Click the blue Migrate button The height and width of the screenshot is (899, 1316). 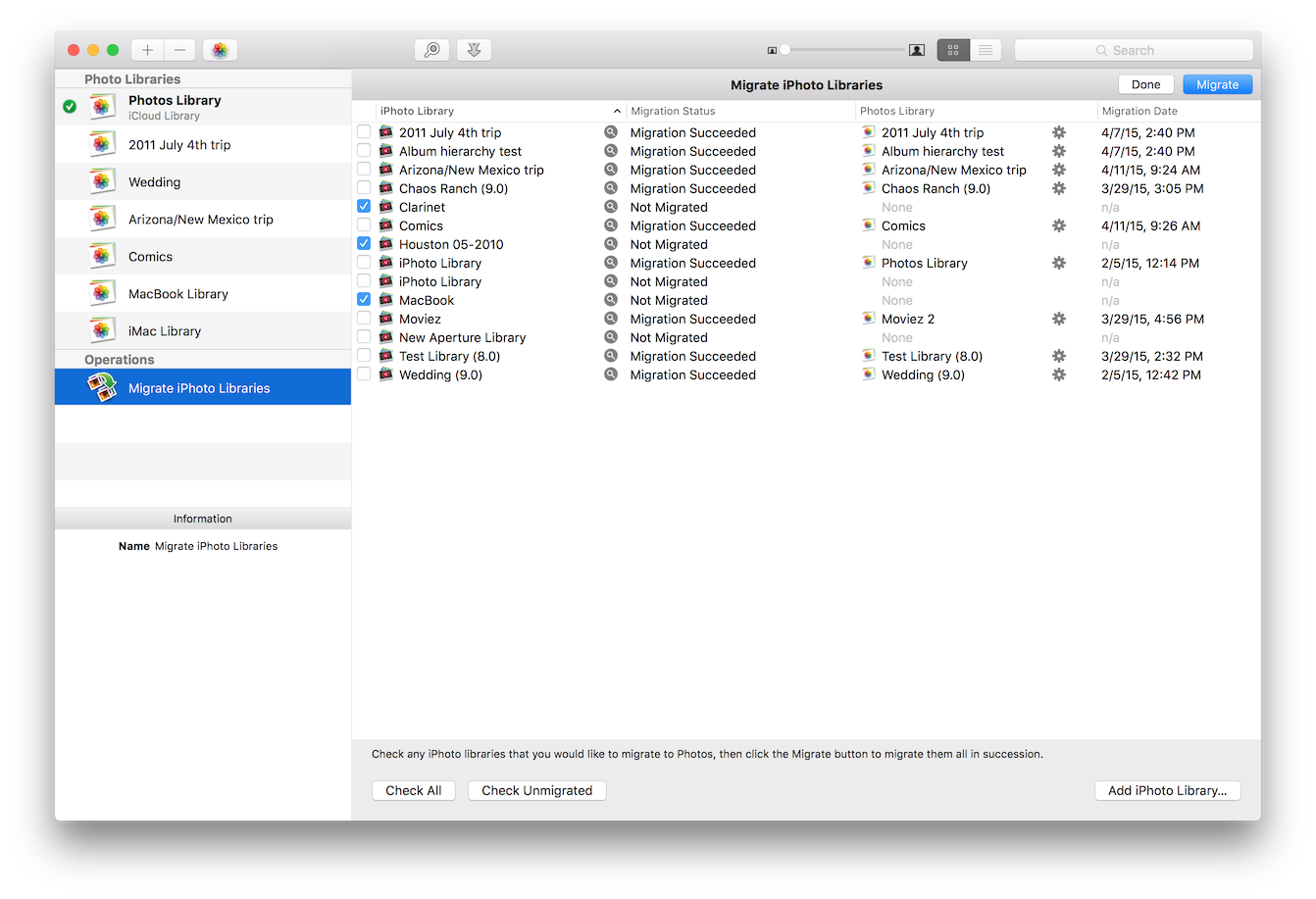click(x=1217, y=84)
